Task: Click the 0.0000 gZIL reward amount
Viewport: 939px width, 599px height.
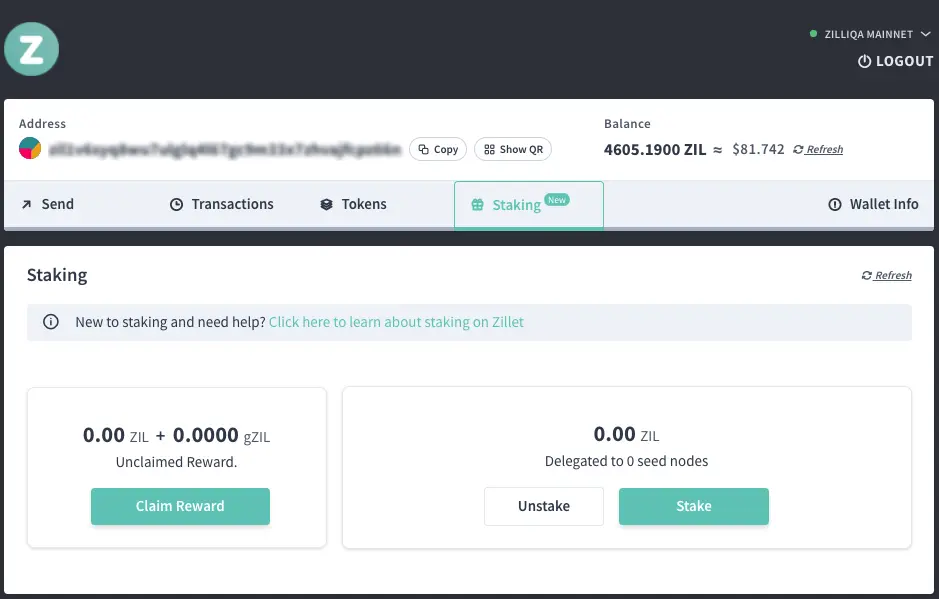Action: pyautogui.click(x=222, y=435)
